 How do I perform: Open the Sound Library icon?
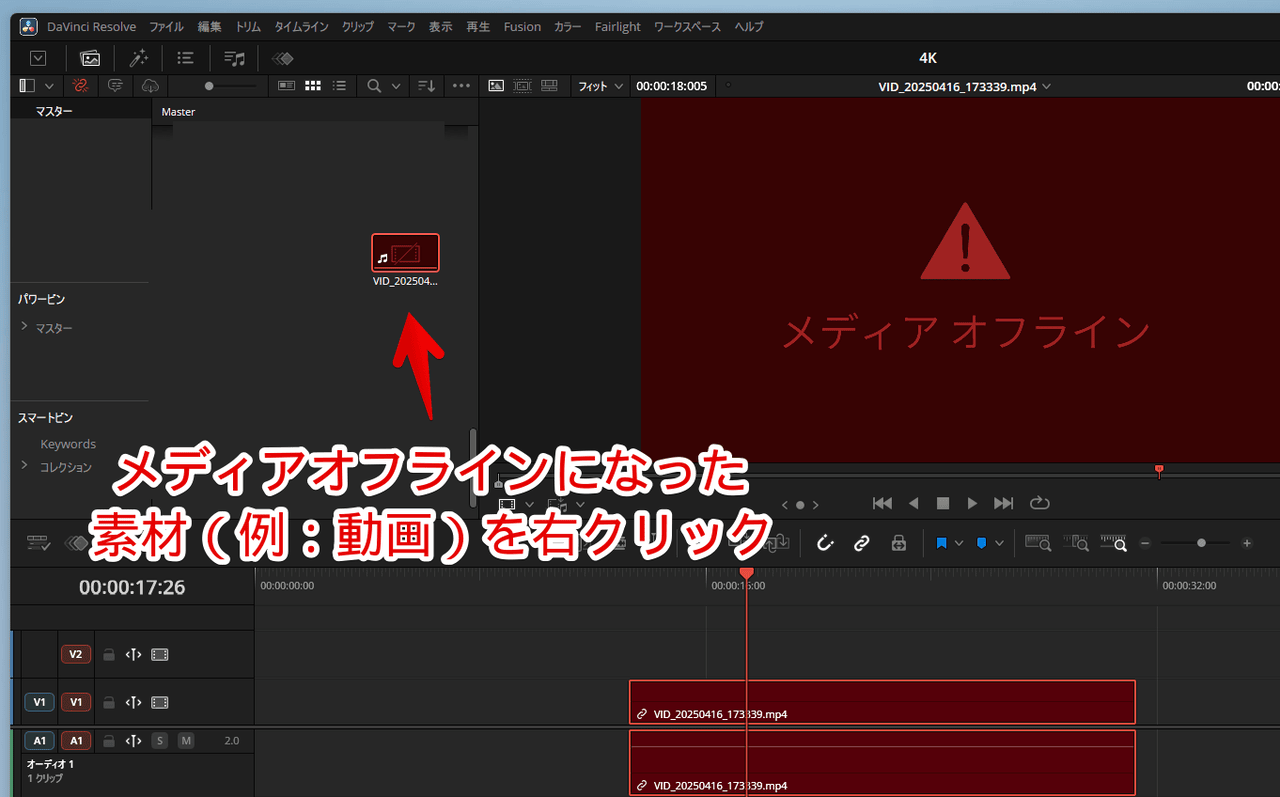pyautogui.click(x=235, y=58)
